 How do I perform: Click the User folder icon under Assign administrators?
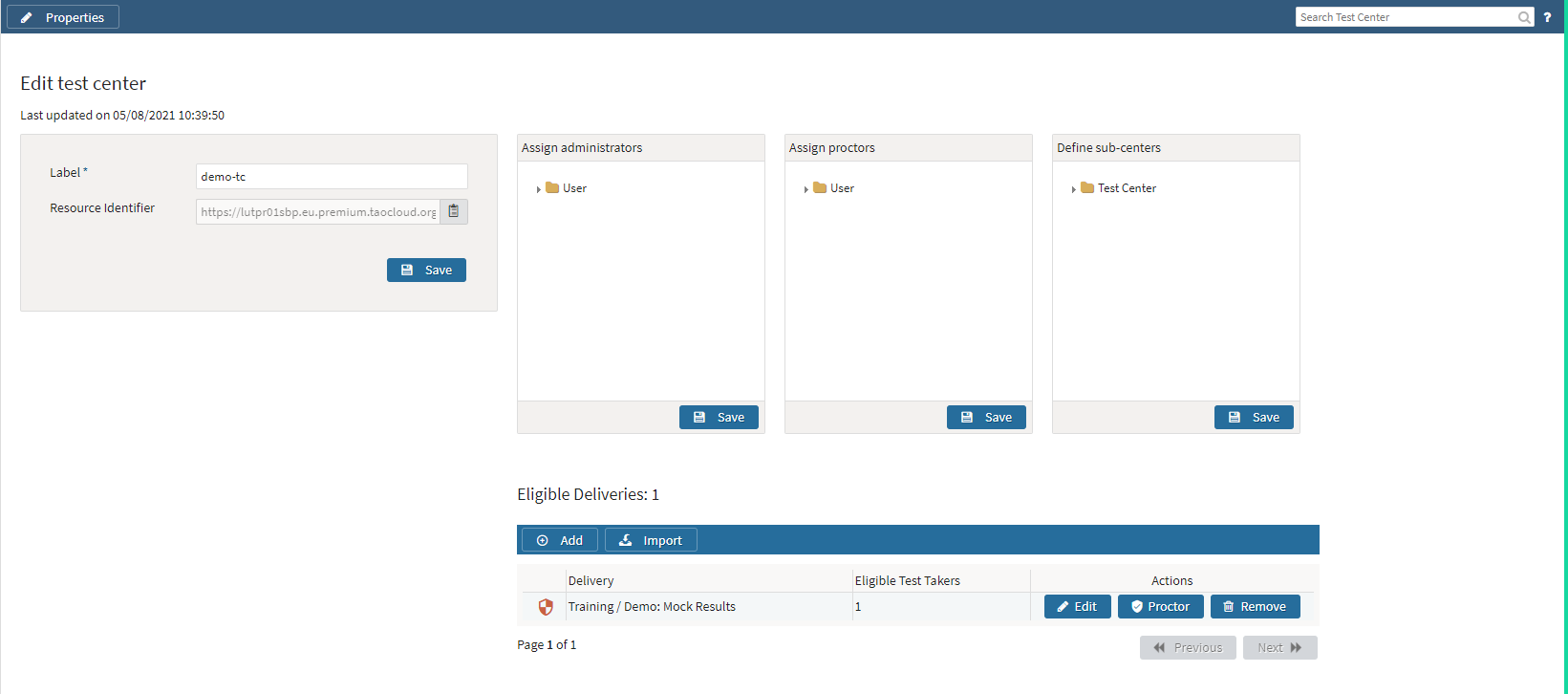(x=552, y=188)
